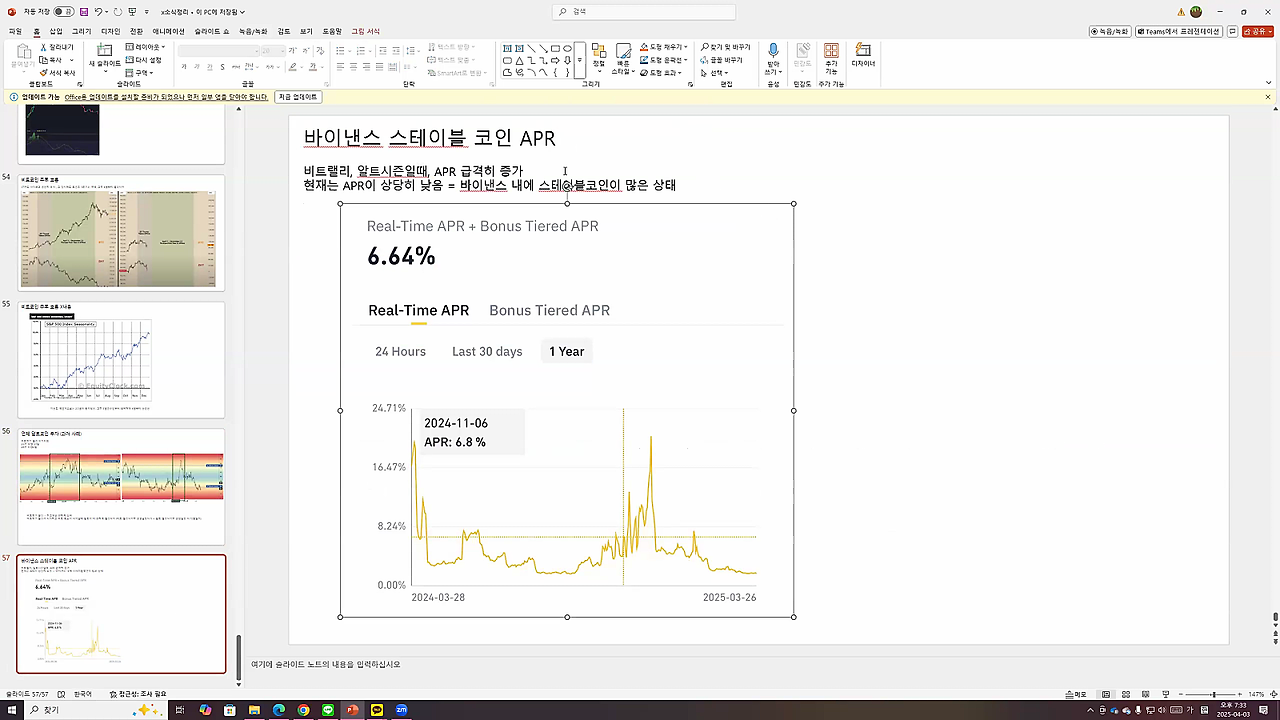Image resolution: width=1280 pixels, height=720 pixels.
Task: Collapse the ribbon with the chevron arrow
Action: click(1267, 84)
